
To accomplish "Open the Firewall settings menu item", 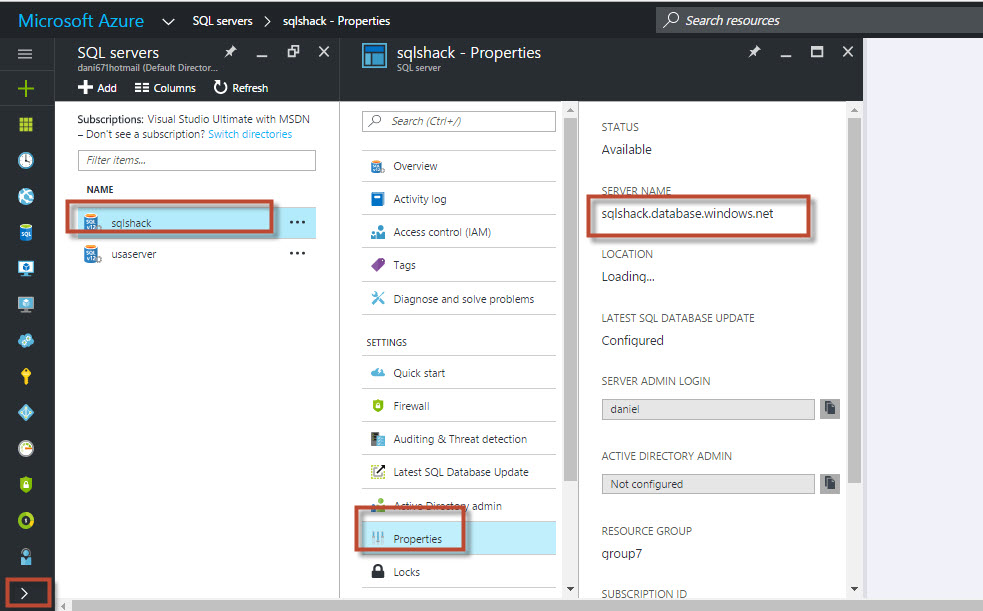I will (x=411, y=406).
